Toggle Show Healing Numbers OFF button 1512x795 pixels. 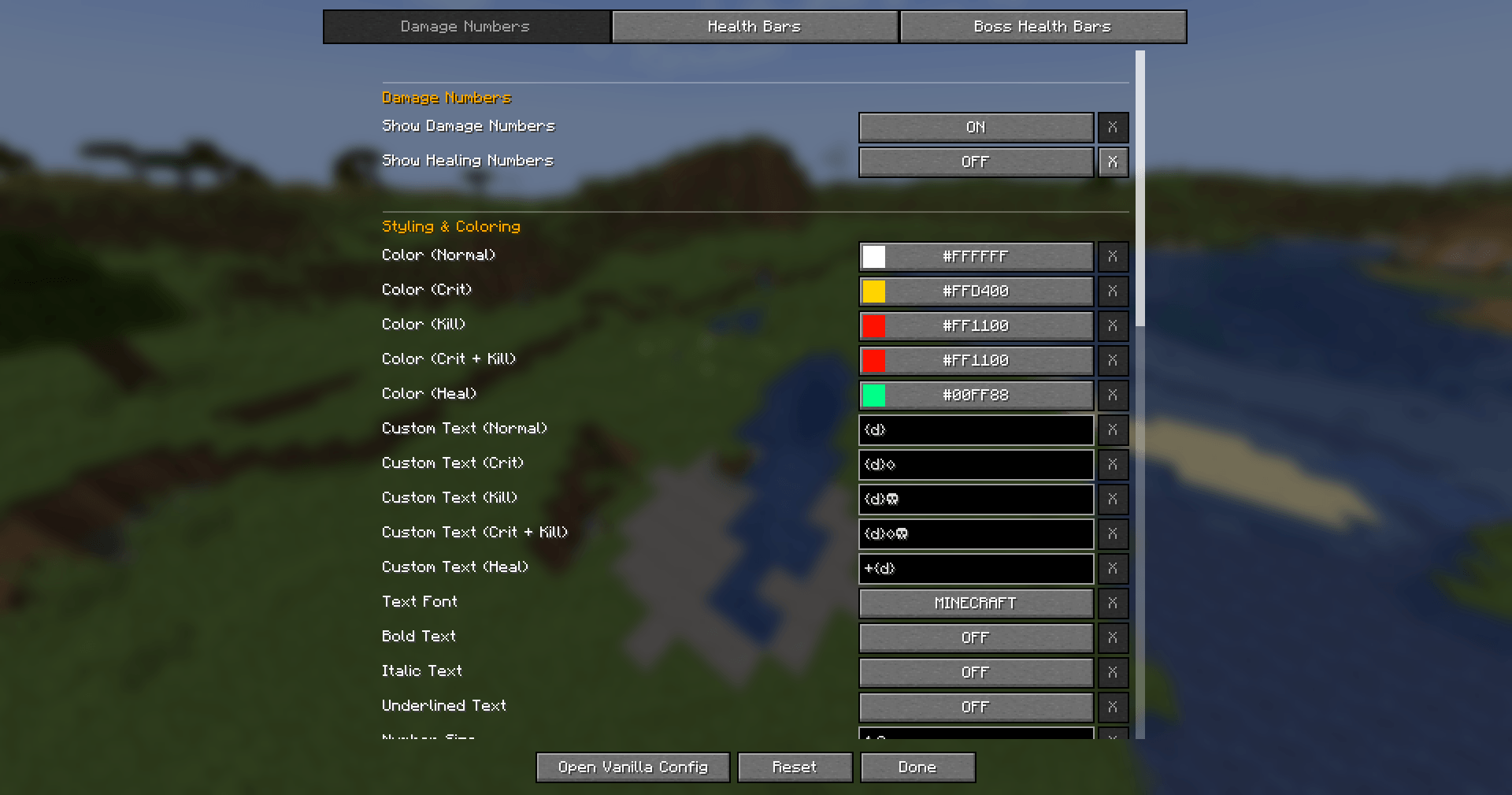976,162
